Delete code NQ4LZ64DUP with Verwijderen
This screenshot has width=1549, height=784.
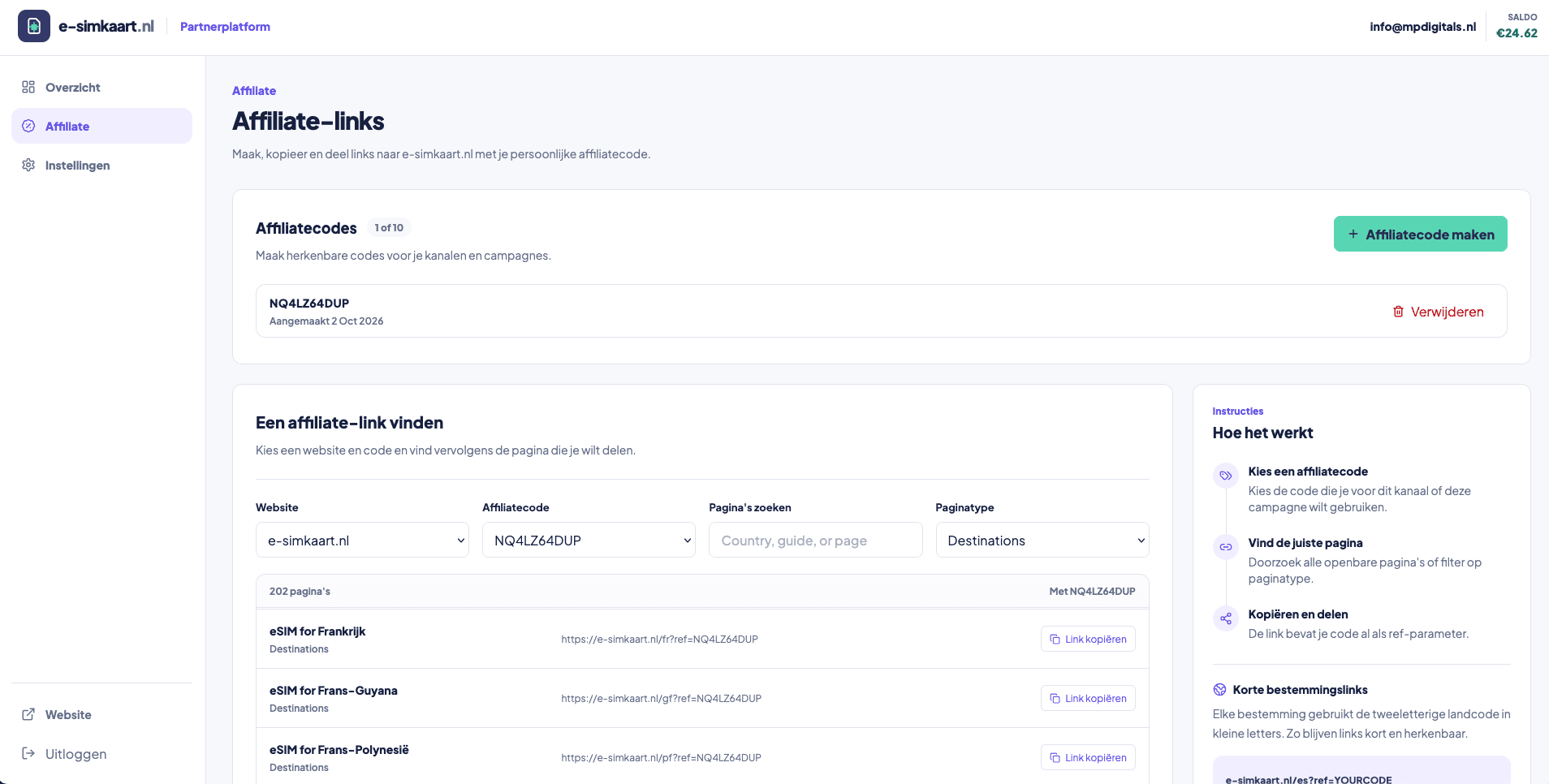pyautogui.click(x=1438, y=312)
